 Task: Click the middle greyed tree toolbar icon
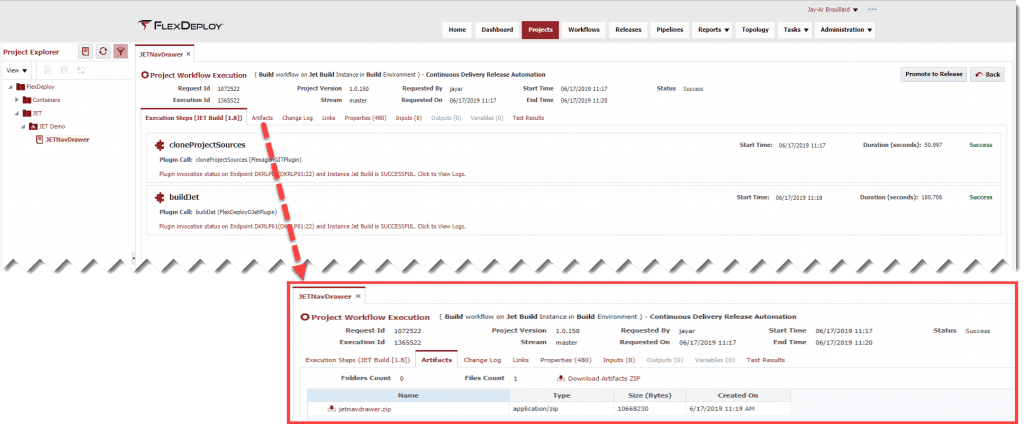[64, 71]
